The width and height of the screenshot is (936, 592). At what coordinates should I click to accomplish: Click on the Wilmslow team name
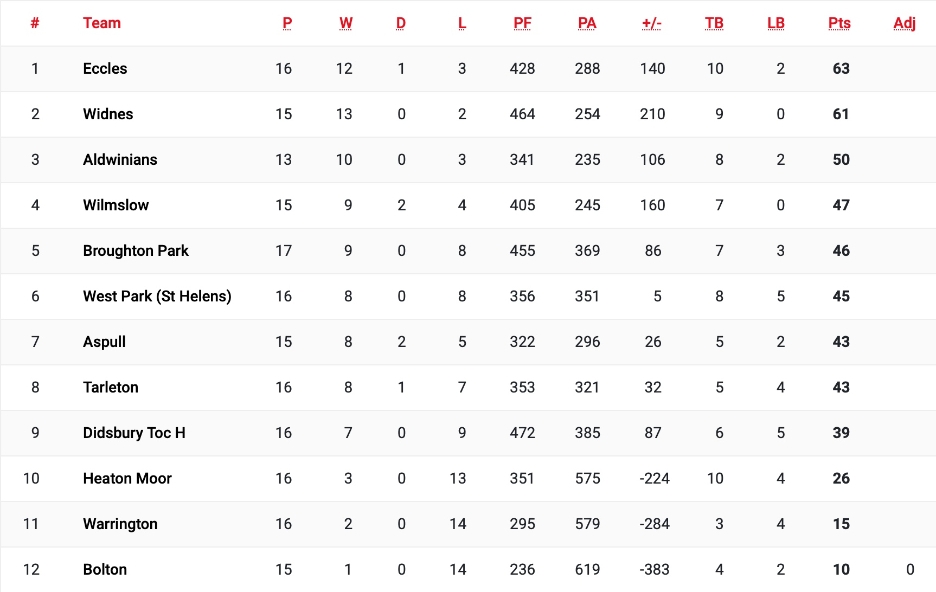click(116, 205)
